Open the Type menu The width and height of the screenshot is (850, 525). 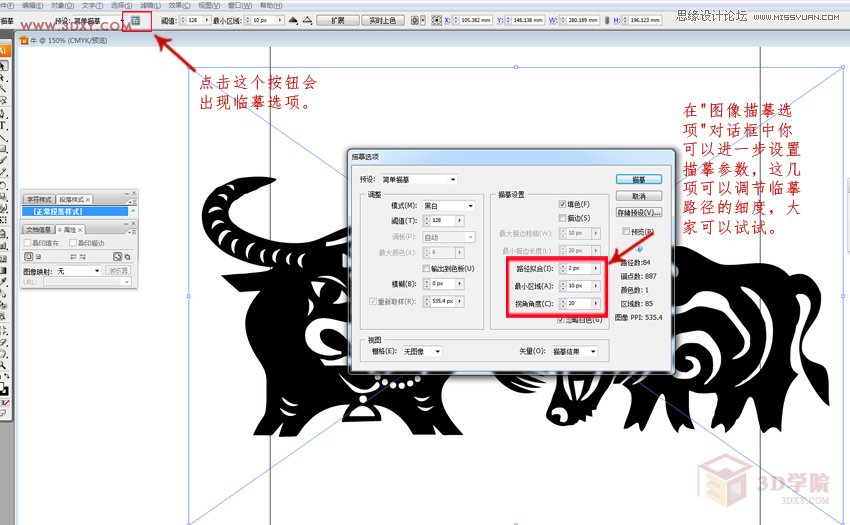(x=92, y=5)
